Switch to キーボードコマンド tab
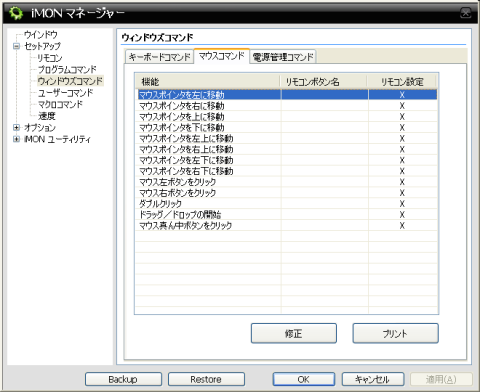 [159, 57]
